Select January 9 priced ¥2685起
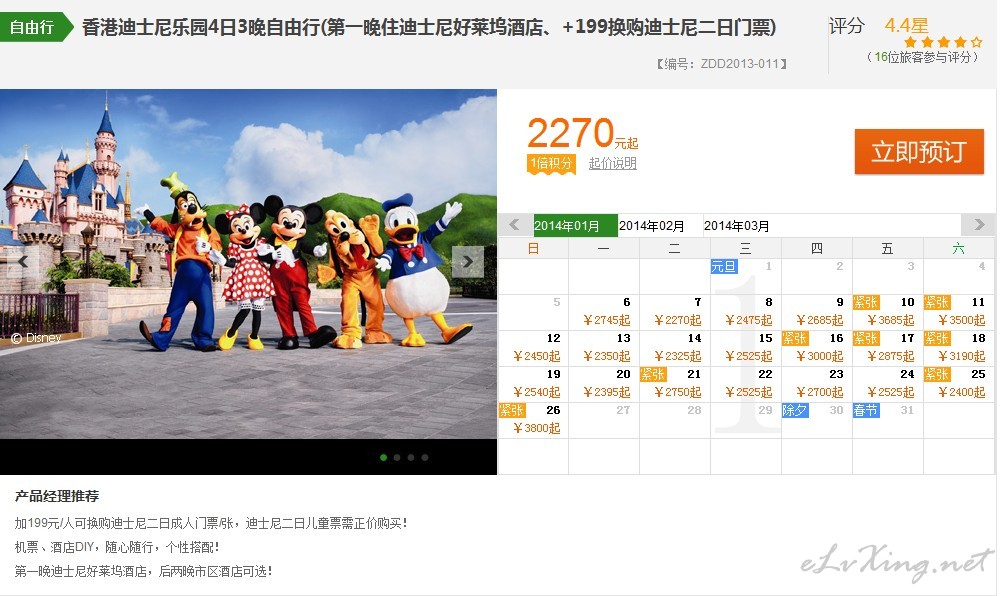 [x=817, y=312]
